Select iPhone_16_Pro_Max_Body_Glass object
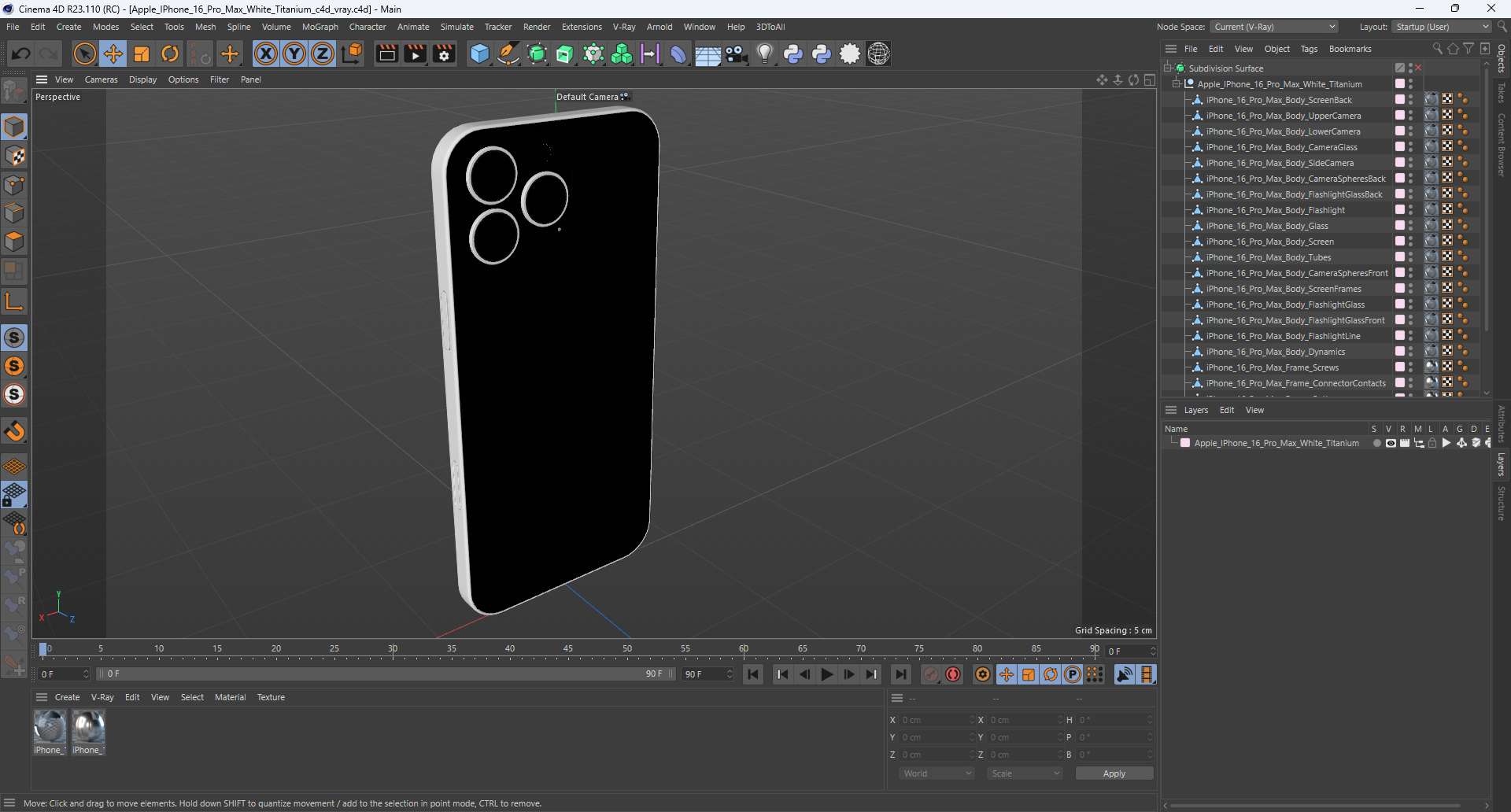1511x812 pixels. (1266, 226)
